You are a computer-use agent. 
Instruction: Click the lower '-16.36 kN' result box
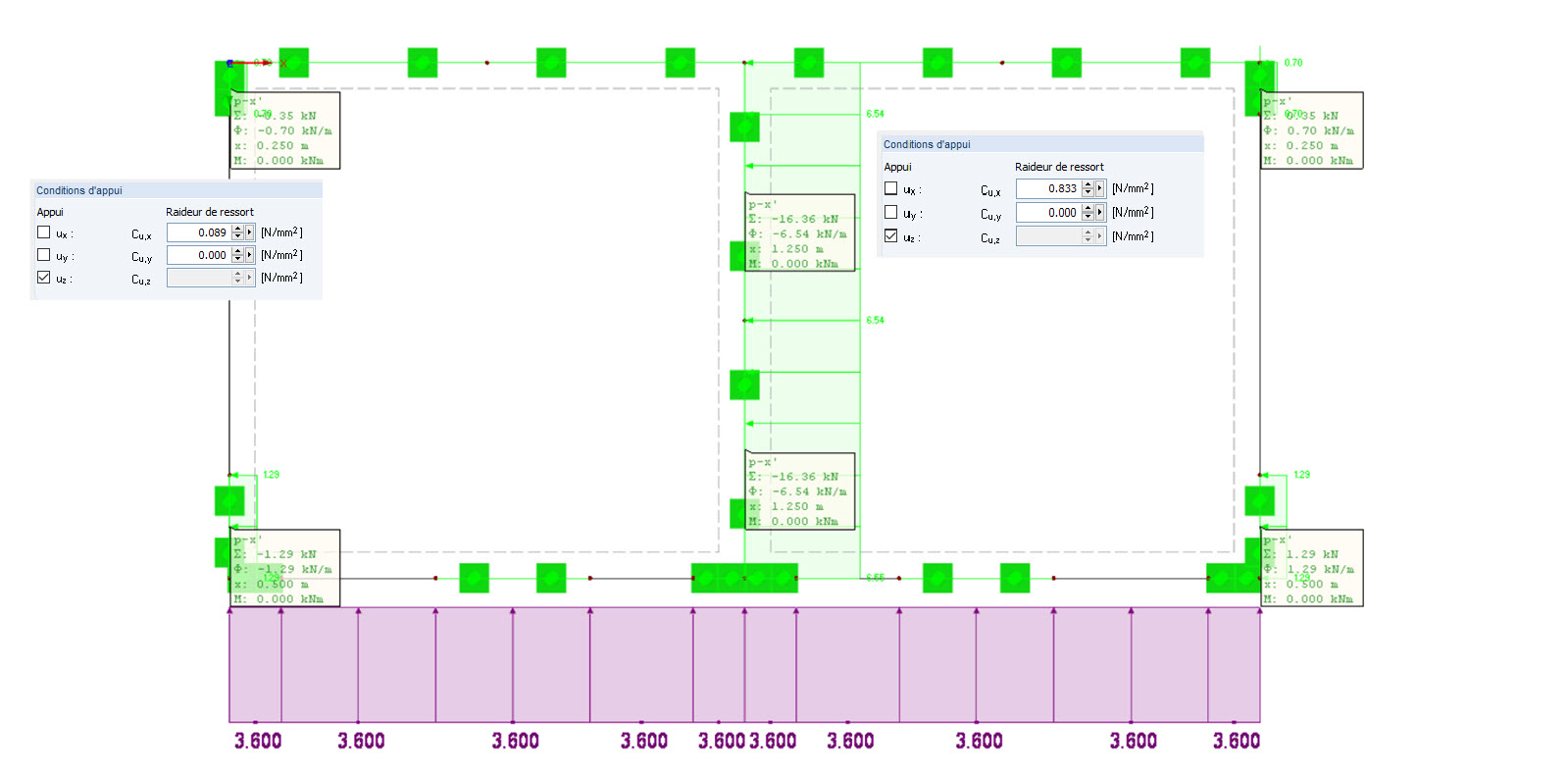click(x=800, y=490)
